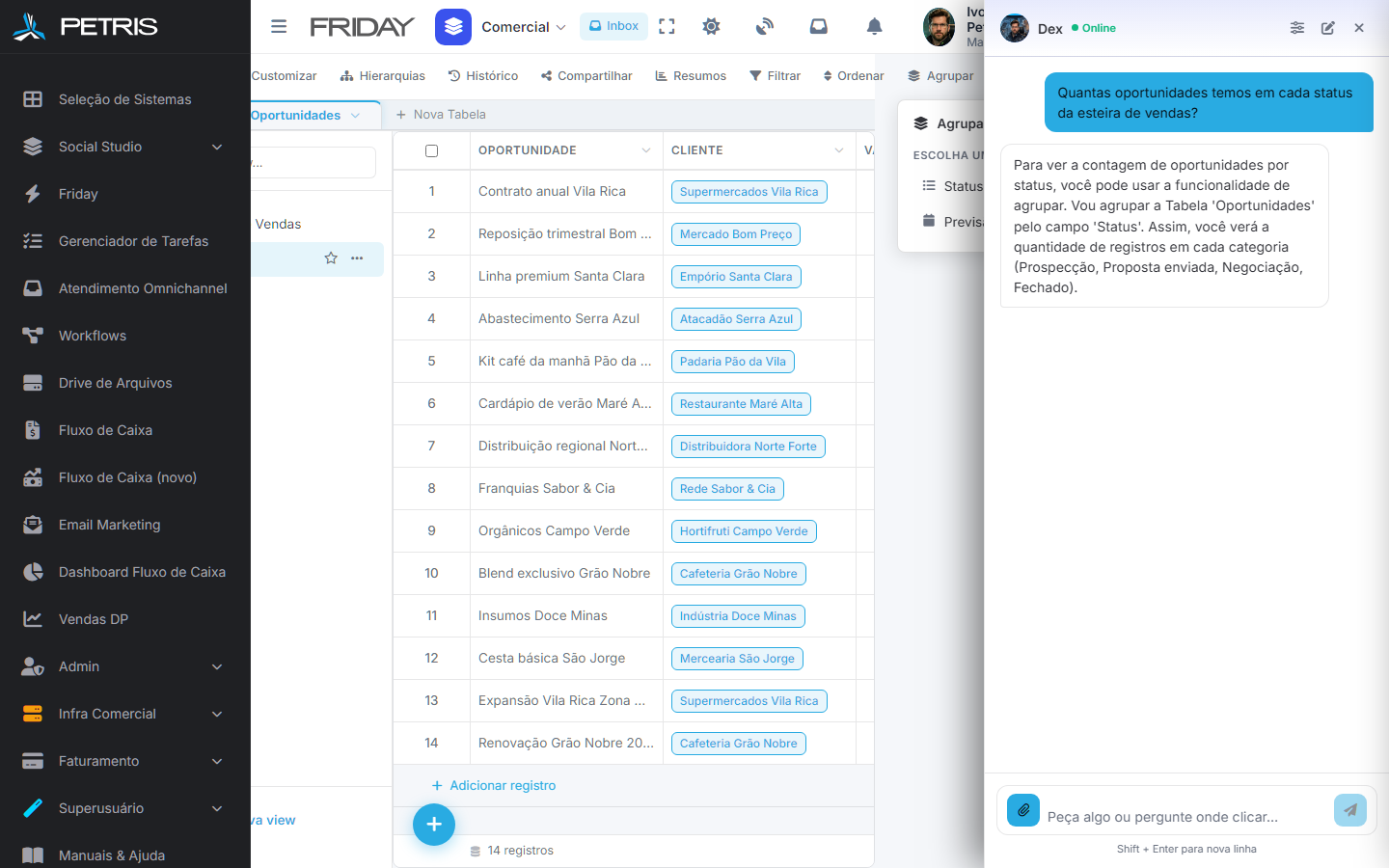Image resolution: width=1389 pixels, height=868 pixels.
Task: Click Agrupar toolbar option
Action: tap(940, 76)
